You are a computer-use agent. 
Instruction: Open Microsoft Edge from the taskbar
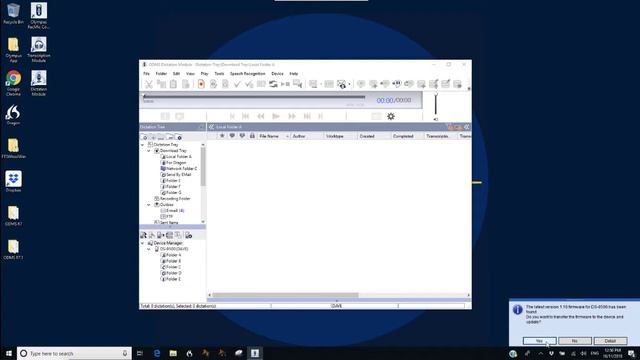tap(157, 353)
